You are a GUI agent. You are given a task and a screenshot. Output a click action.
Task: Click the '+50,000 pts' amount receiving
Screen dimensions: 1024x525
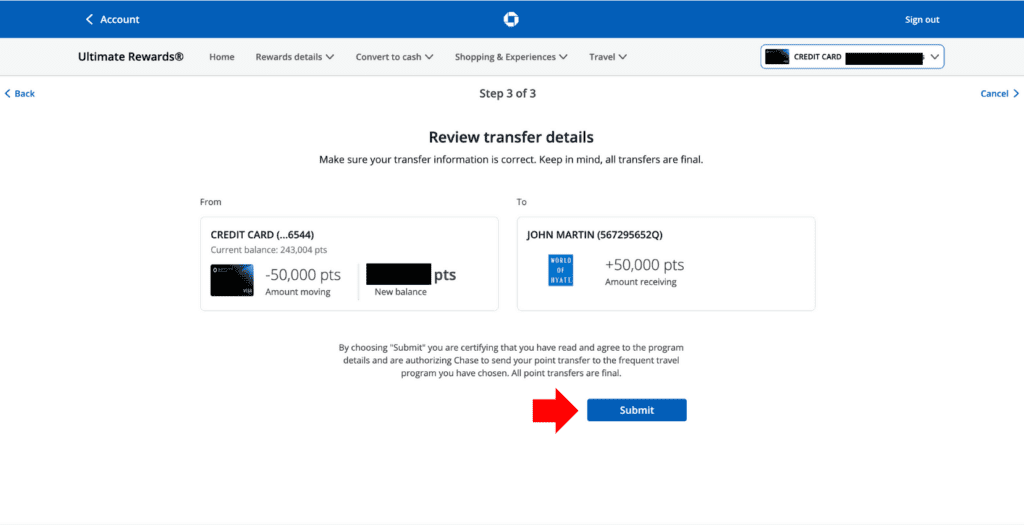(645, 265)
